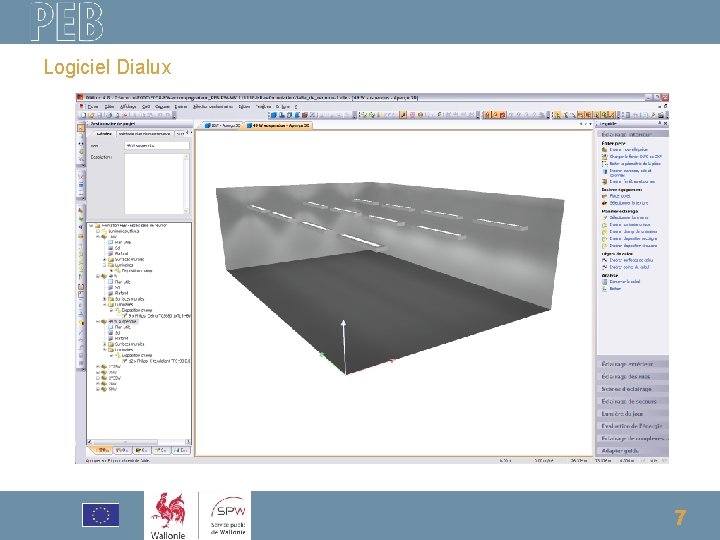720x540 pixels.
Task: Click the 3D room rendering in viewport
Action: [x=389, y=276]
